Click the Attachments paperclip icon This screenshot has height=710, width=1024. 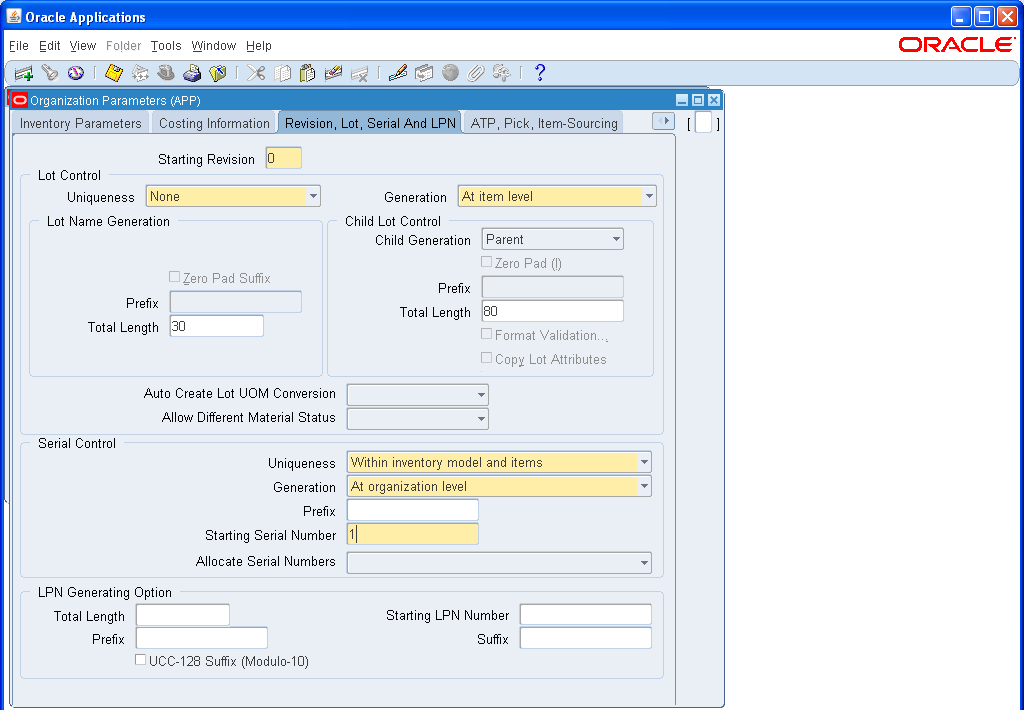pos(475,73)
